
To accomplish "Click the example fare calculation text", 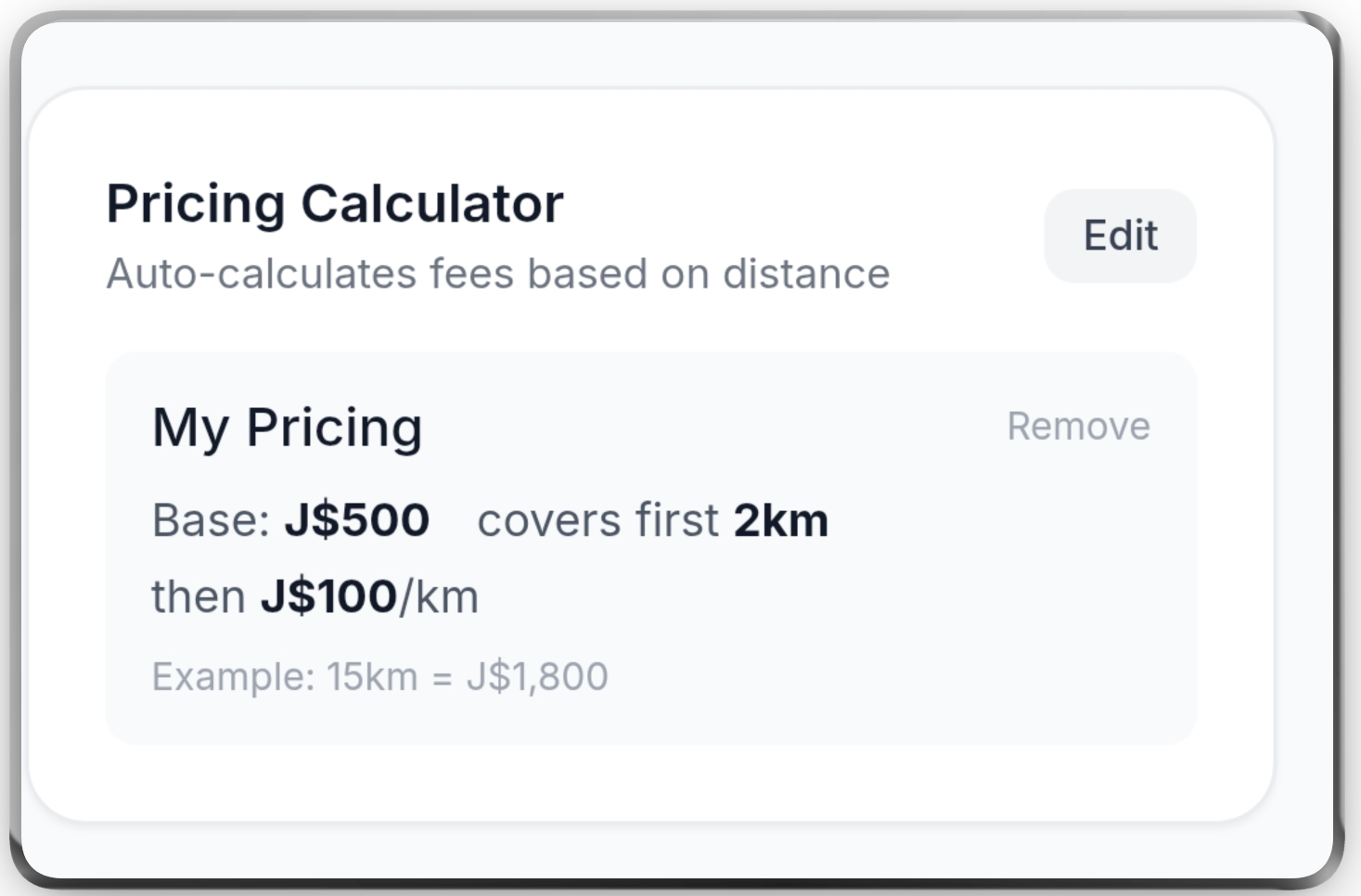I will 380,675.
